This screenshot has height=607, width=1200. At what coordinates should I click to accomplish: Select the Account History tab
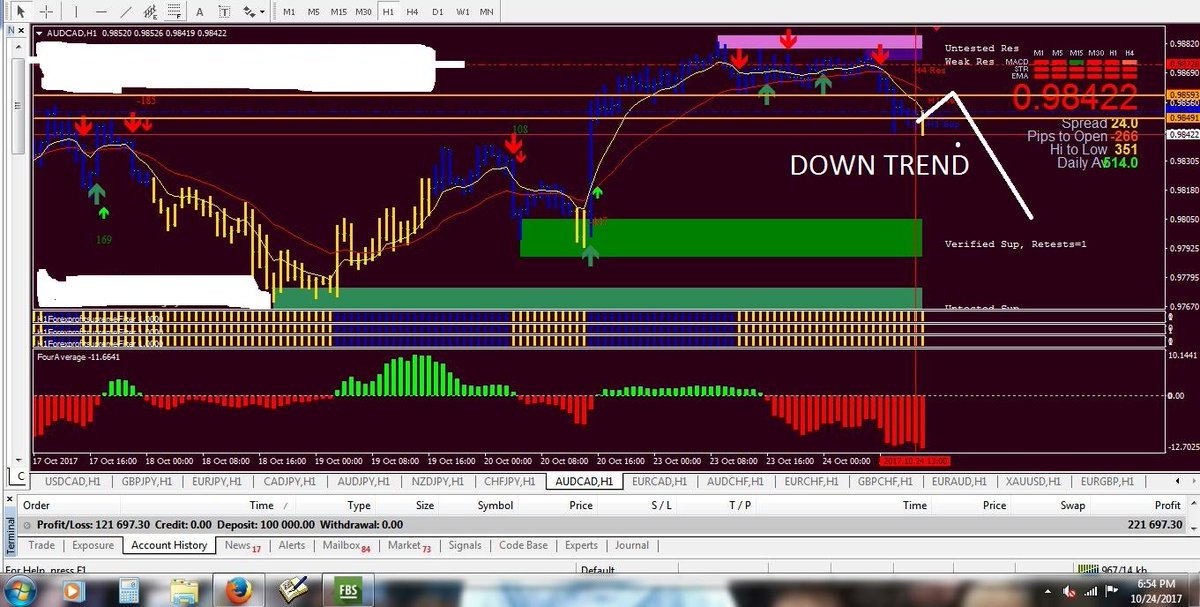pyautogui.click(x=169, y=545)
